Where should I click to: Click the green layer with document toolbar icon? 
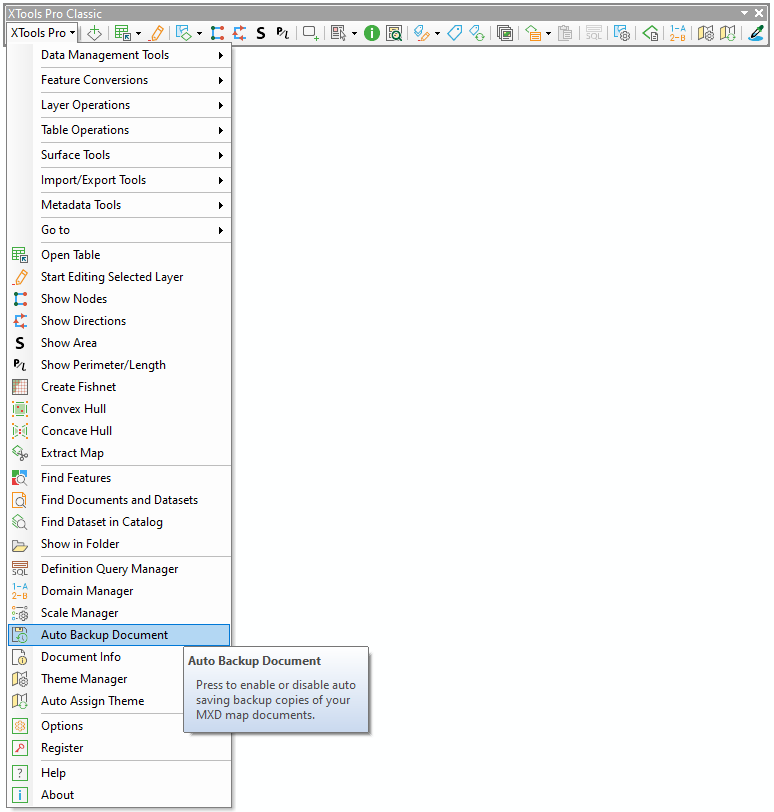click(x=650, y=33)
